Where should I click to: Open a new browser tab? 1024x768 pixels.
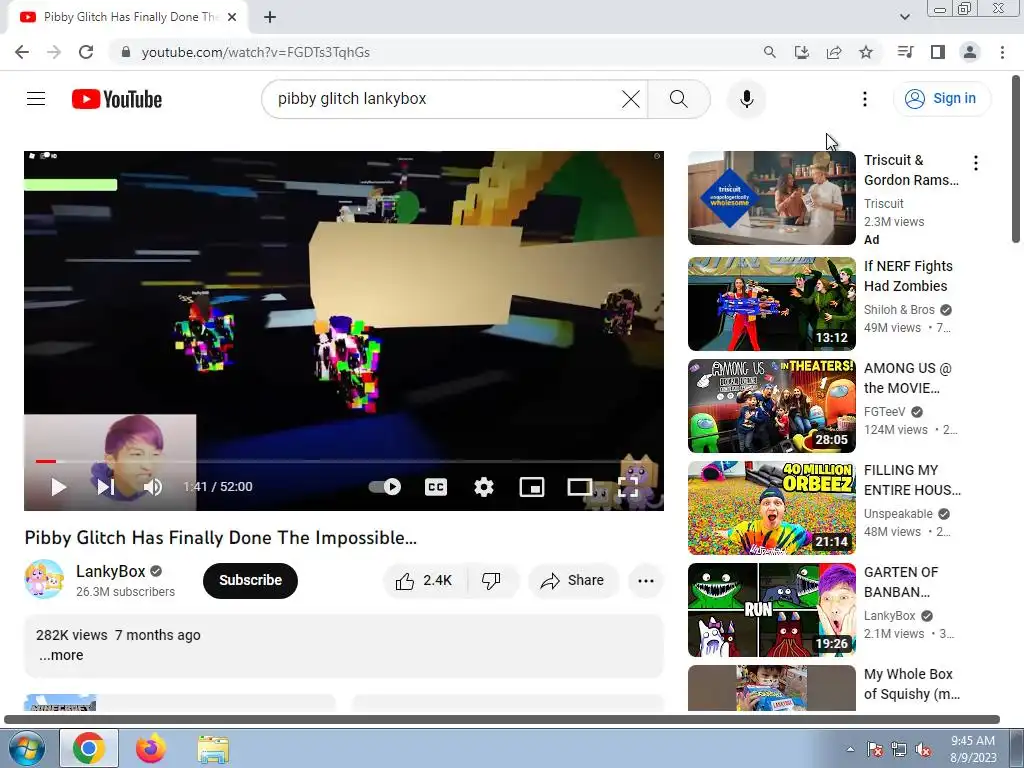pyautogui.click(x=270, y=17)
